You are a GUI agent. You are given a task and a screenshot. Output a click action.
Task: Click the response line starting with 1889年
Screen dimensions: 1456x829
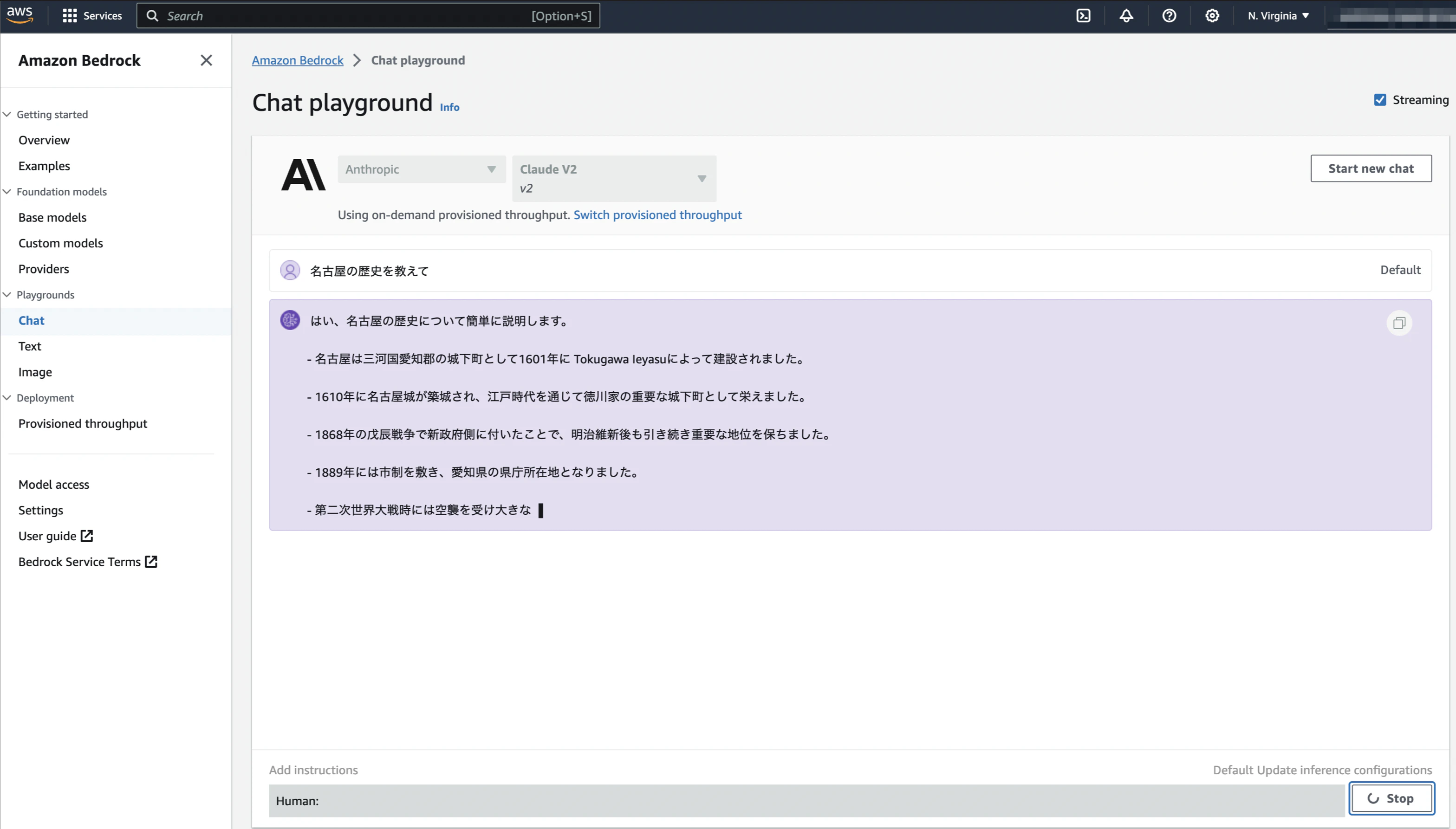tap(473, 472)
